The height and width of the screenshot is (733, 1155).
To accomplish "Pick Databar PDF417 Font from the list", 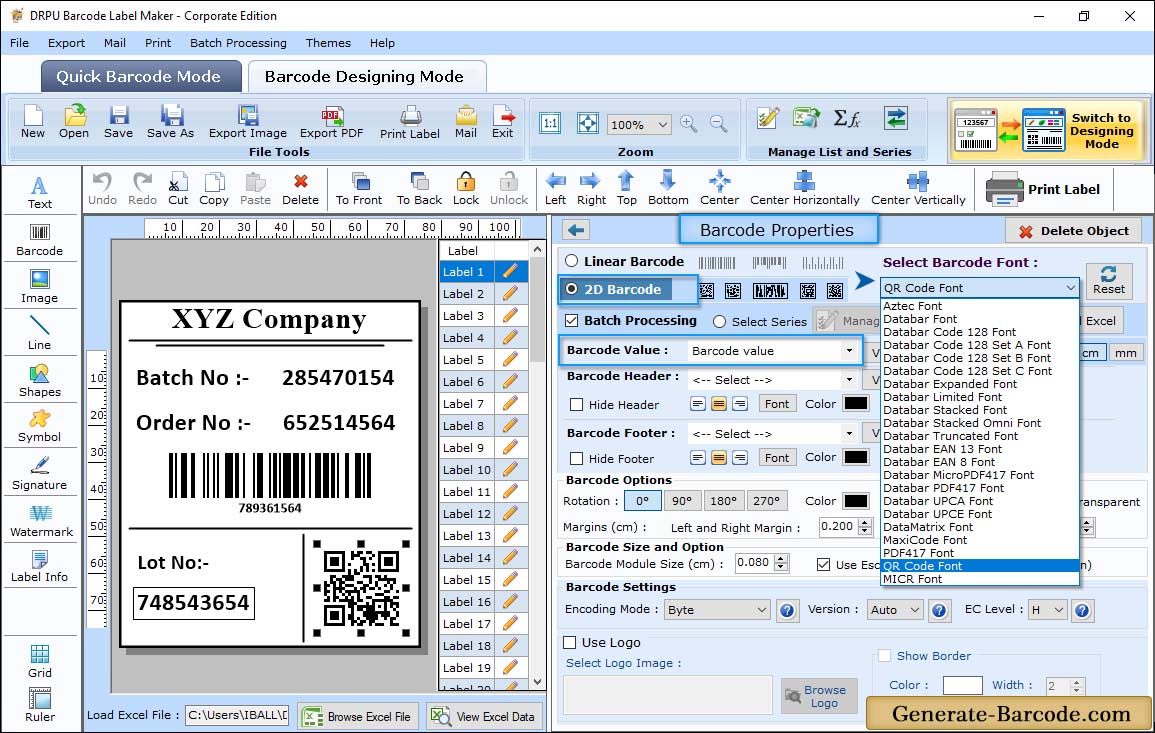I will pyautogui.click(x=944, y=488).
